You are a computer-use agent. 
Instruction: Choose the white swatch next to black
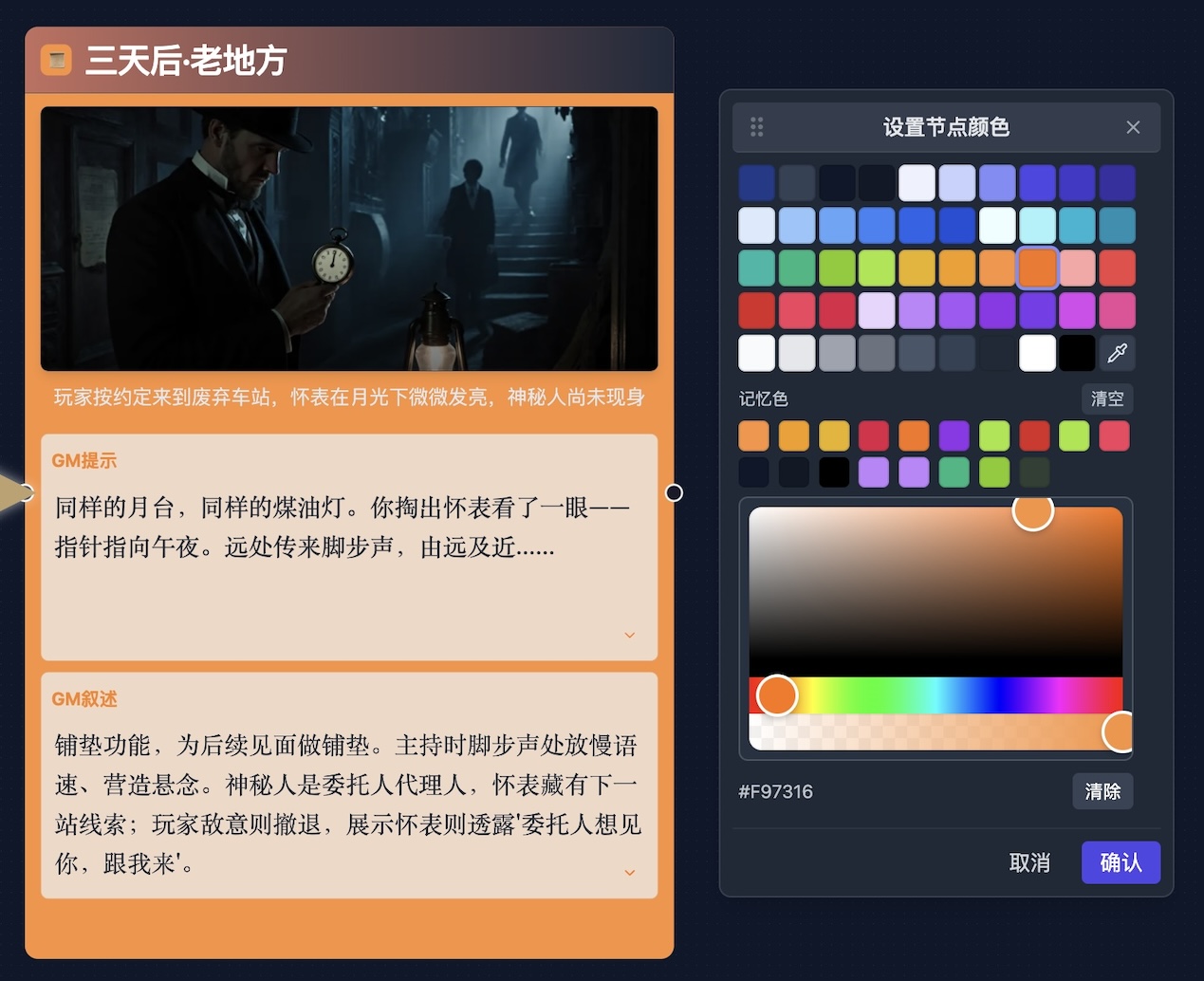point(1037,353)
